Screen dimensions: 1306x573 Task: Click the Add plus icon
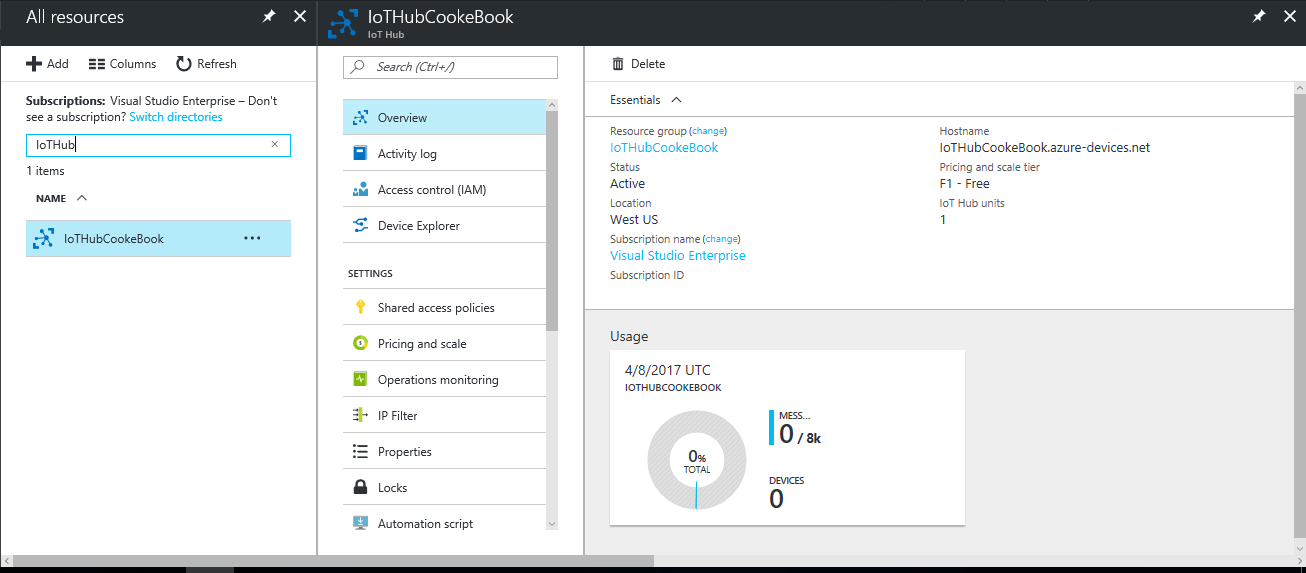(34, 64)
